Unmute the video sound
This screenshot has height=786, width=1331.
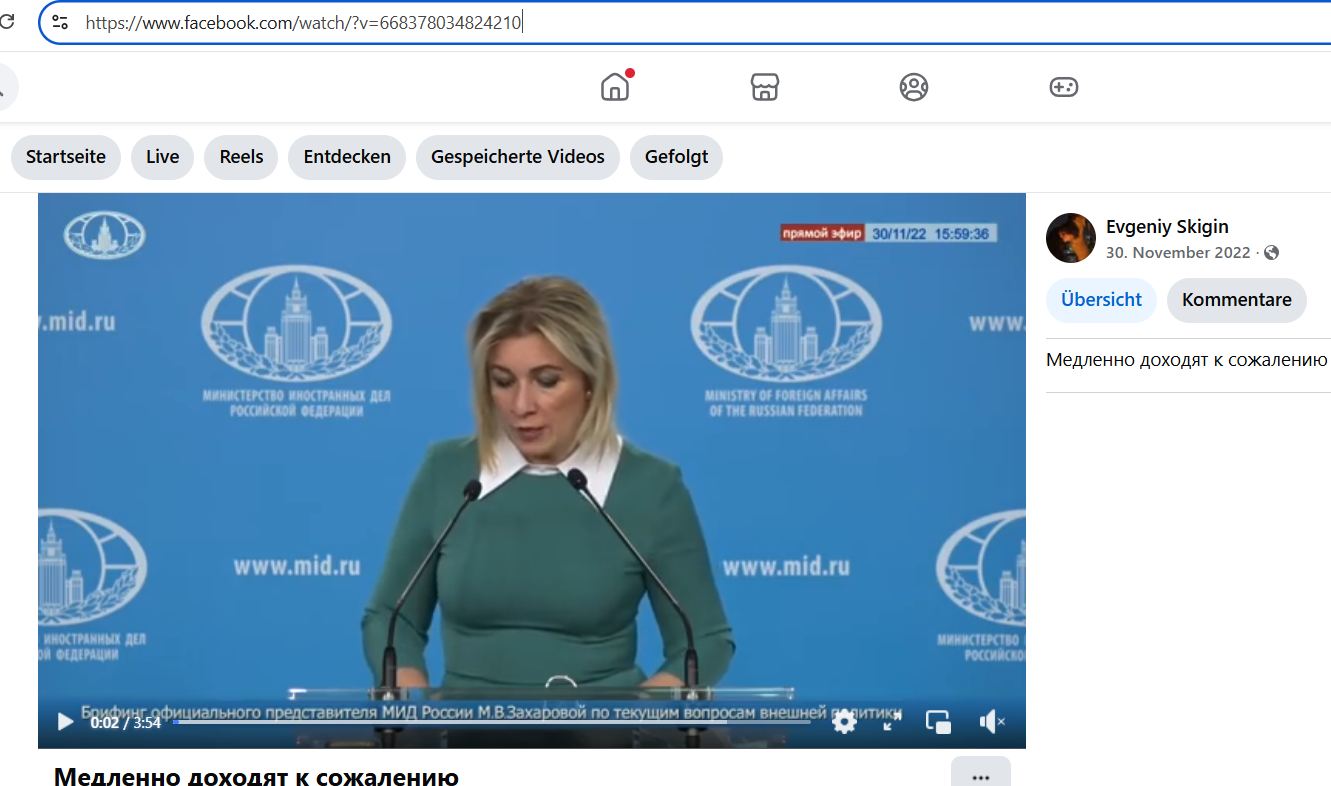pyautogui.click(x=991, y=721)
